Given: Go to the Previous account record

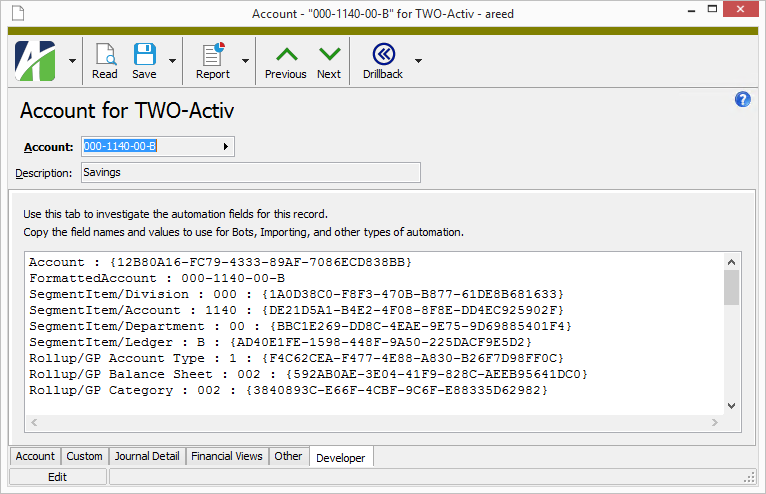Looking at the screenshot, I should (286, 61).
